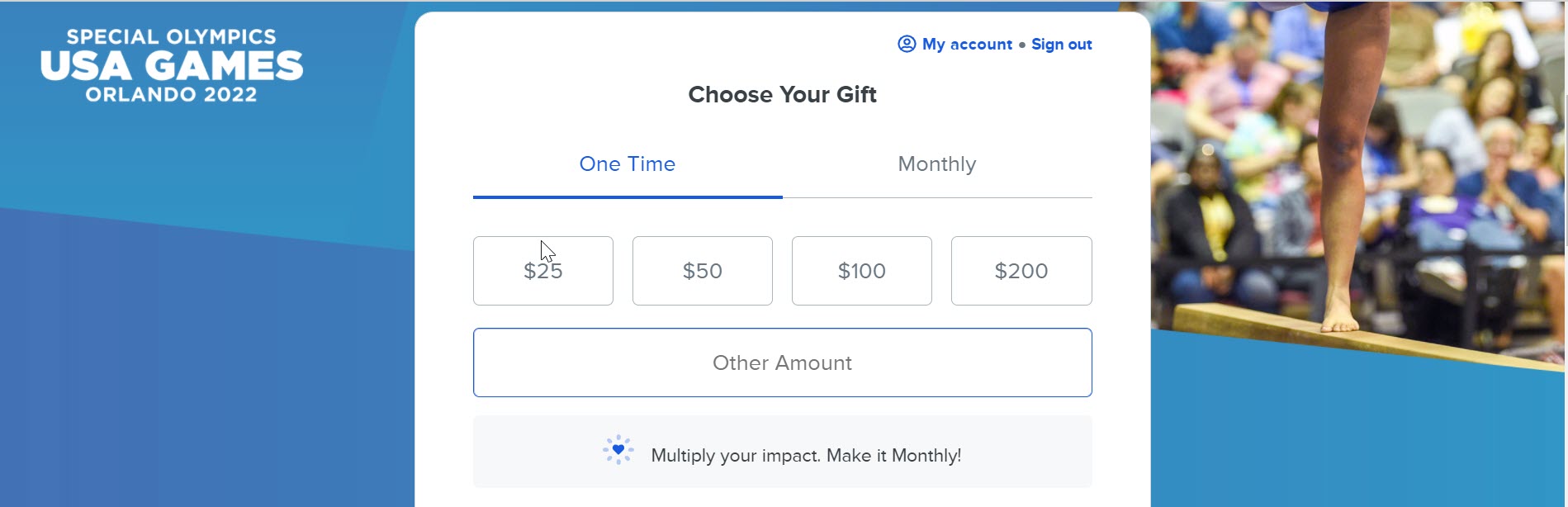This screenshot has width=1568, height=507.
Task: Click the Other Amount box
Action: click(x=783, y=362)
